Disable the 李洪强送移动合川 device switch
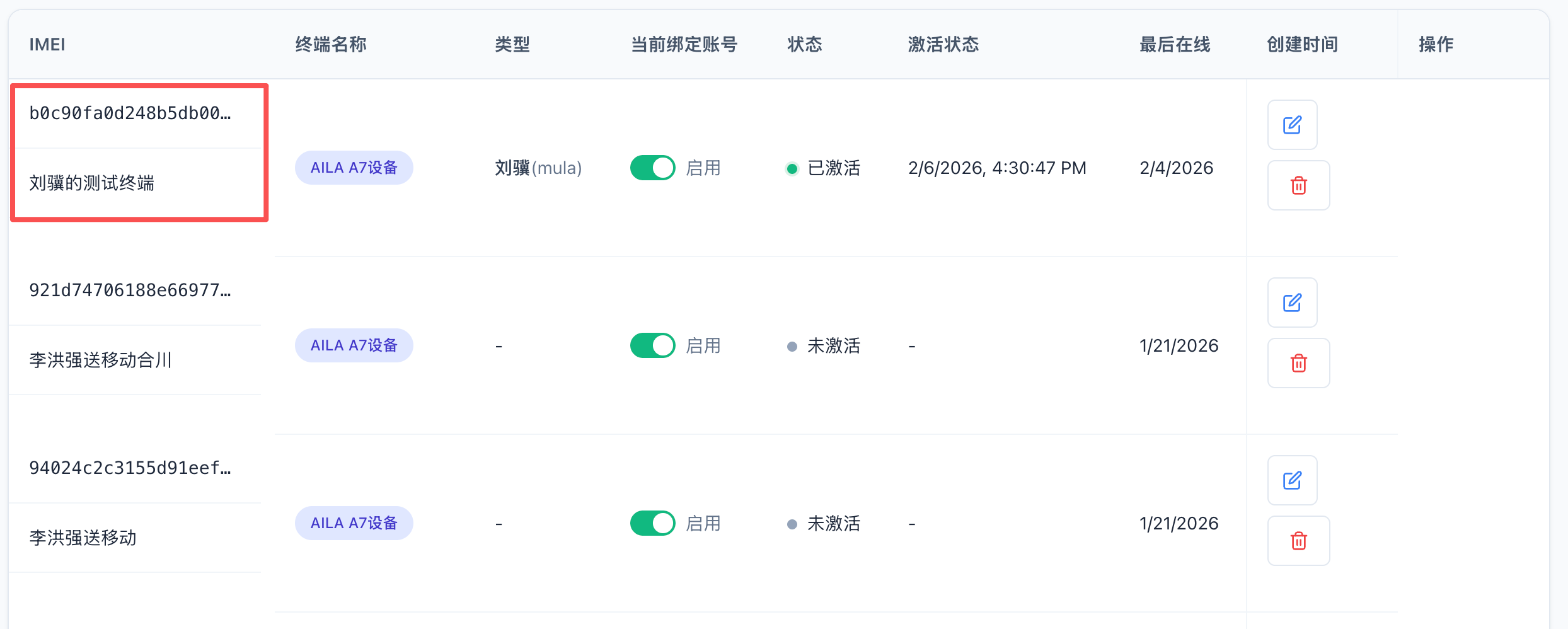Viewport: 1568px width, 629px height. point(652,345)
